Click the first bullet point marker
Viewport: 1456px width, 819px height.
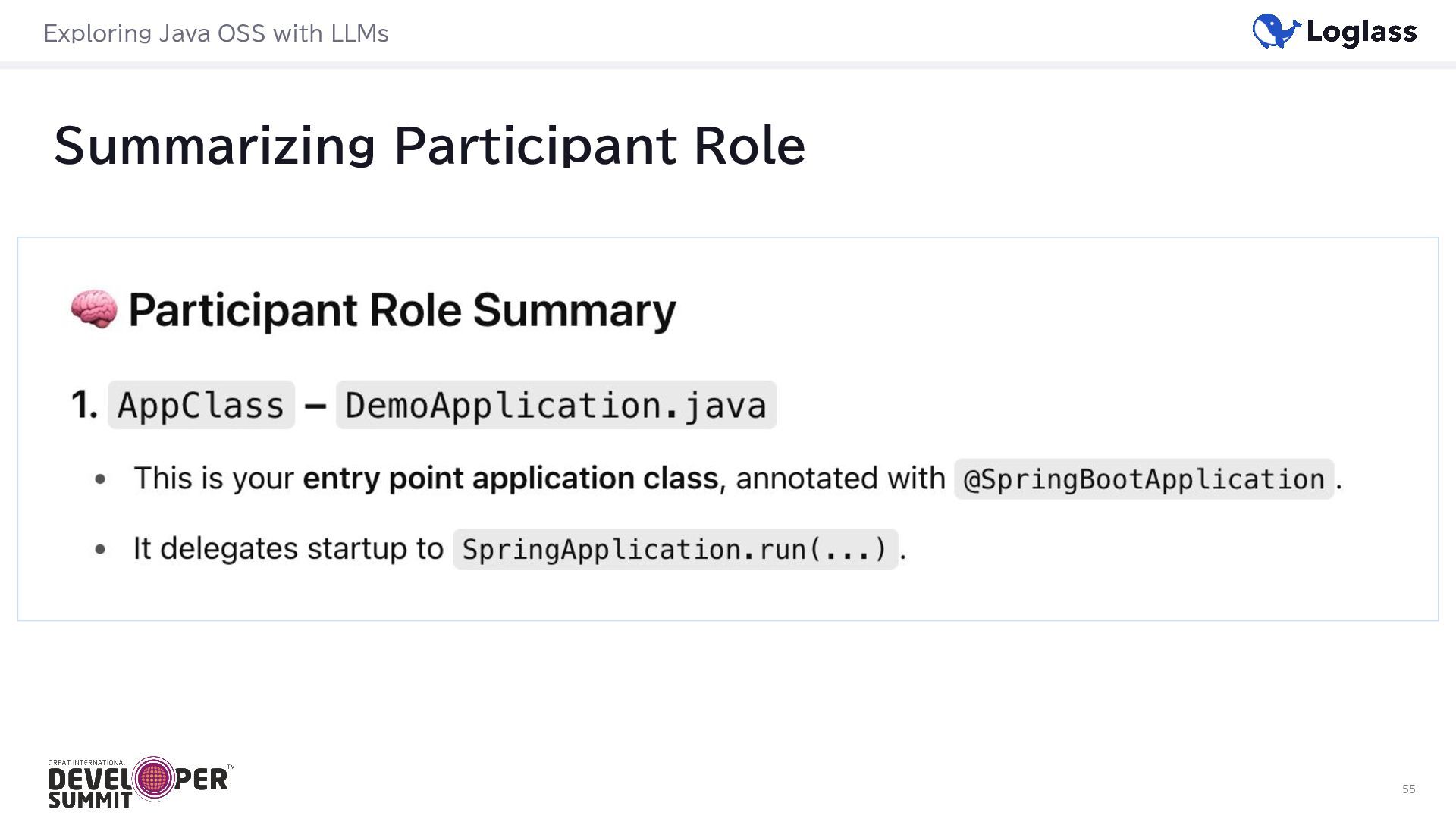click(x=100, y=479)
